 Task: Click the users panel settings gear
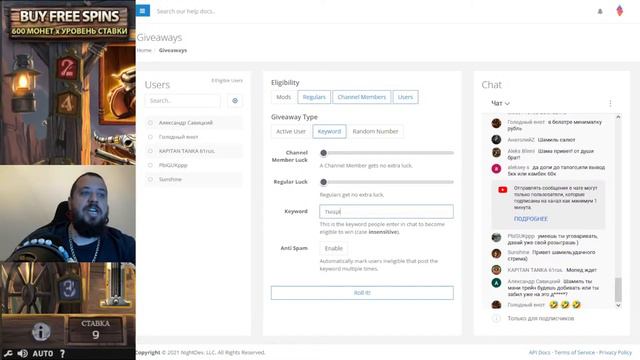coord(235,100)
